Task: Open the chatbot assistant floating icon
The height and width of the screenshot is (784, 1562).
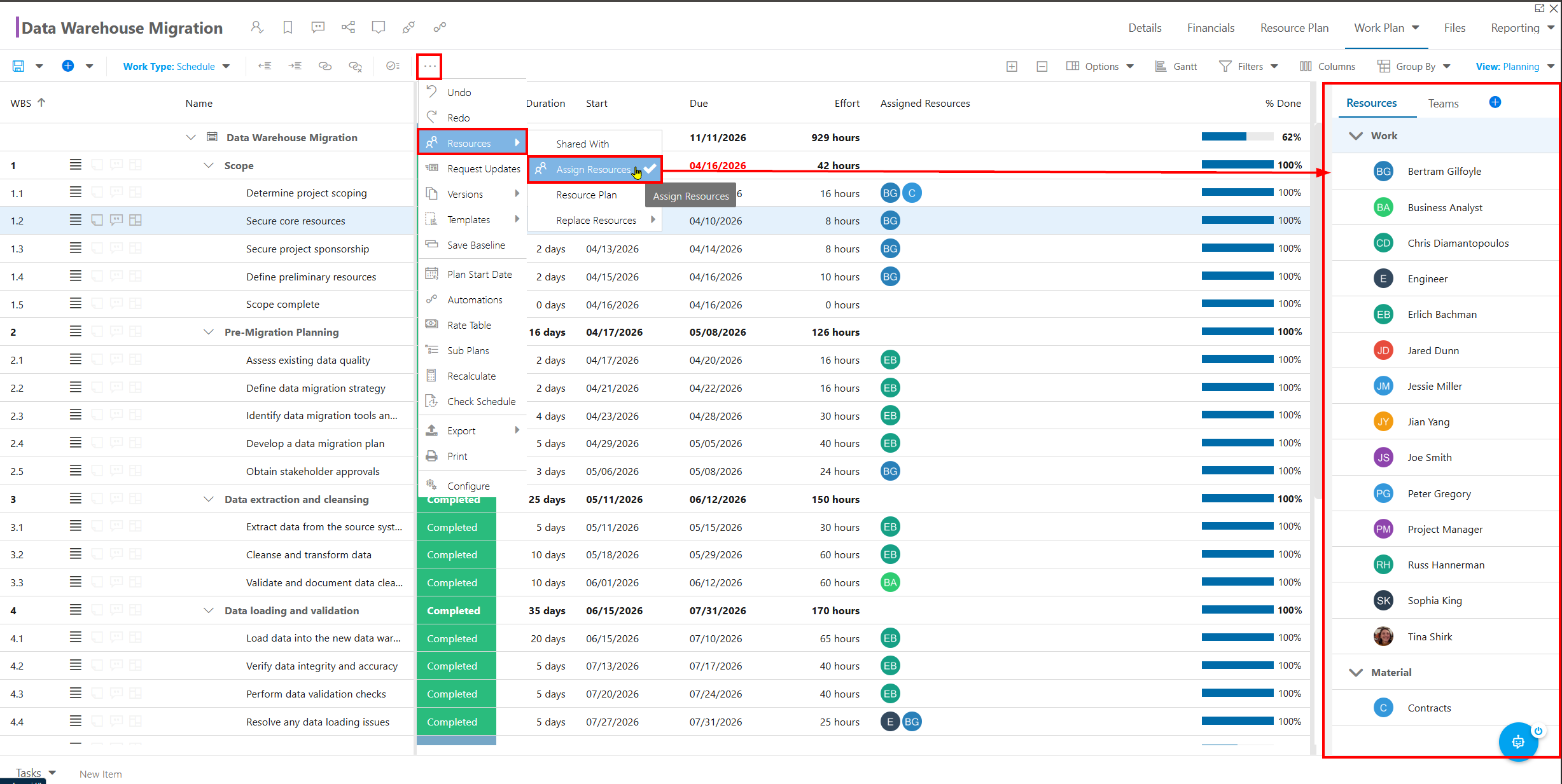Action: click(1518, 741)
